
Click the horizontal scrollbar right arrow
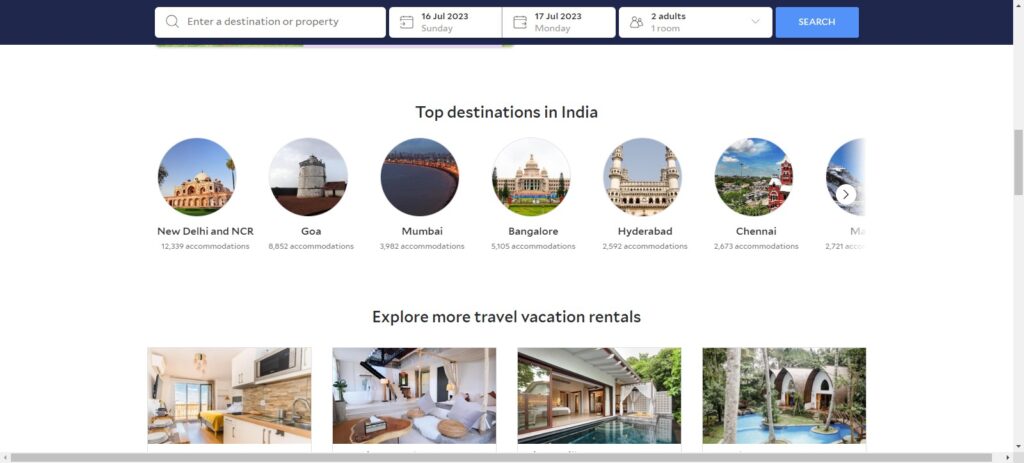(x=1006, y=458)
